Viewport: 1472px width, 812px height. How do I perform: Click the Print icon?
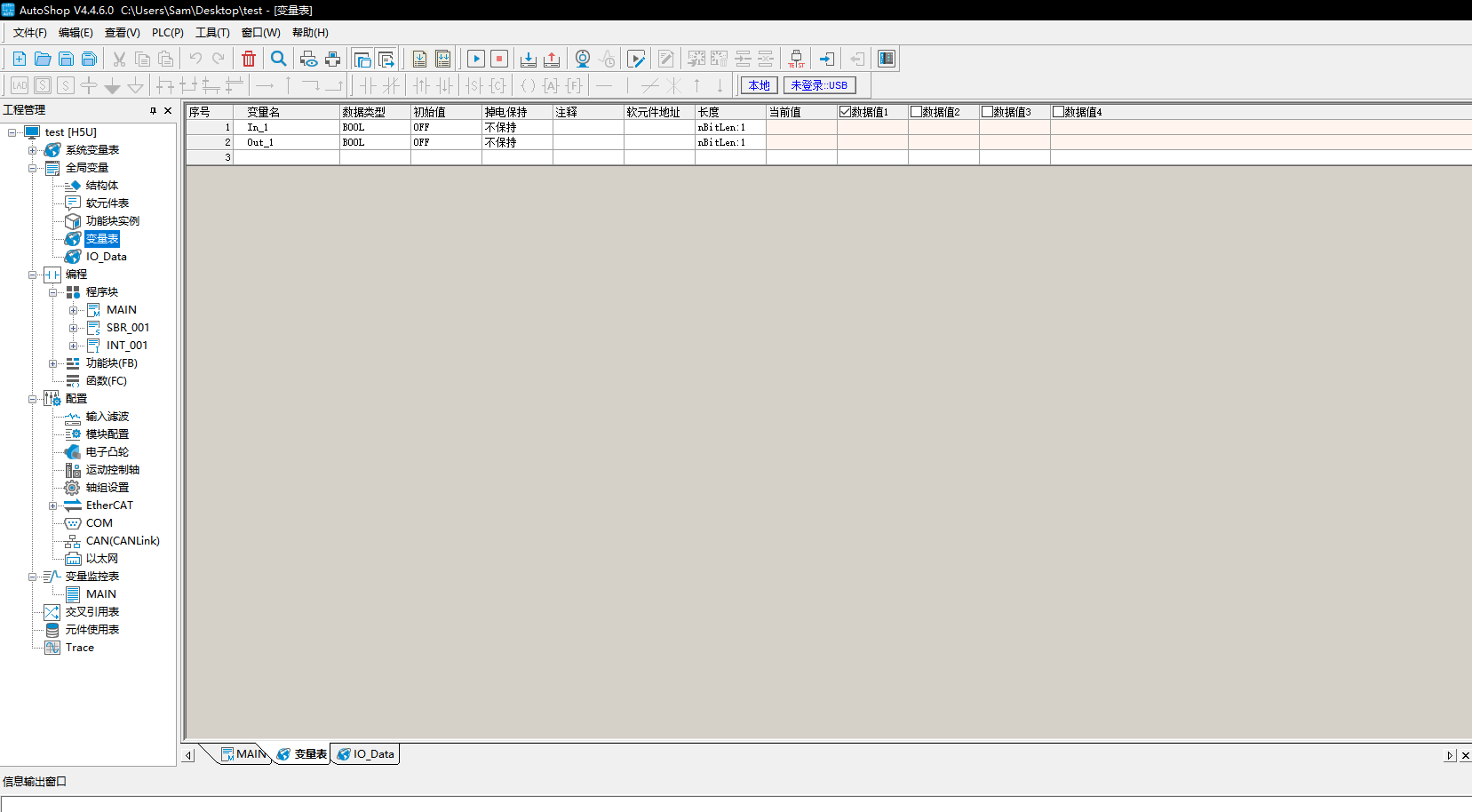pyautogui.click(x=332, y=59)
